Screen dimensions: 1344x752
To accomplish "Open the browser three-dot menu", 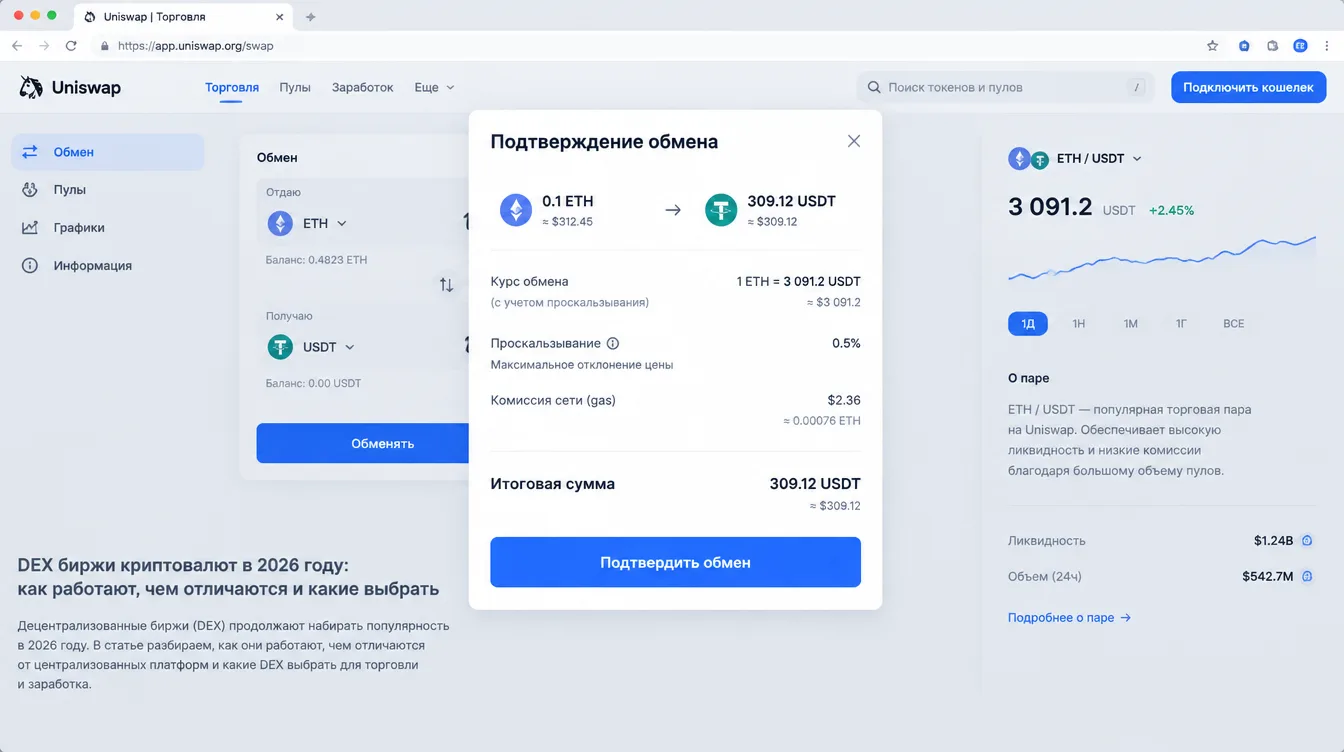I will 1327,46.
